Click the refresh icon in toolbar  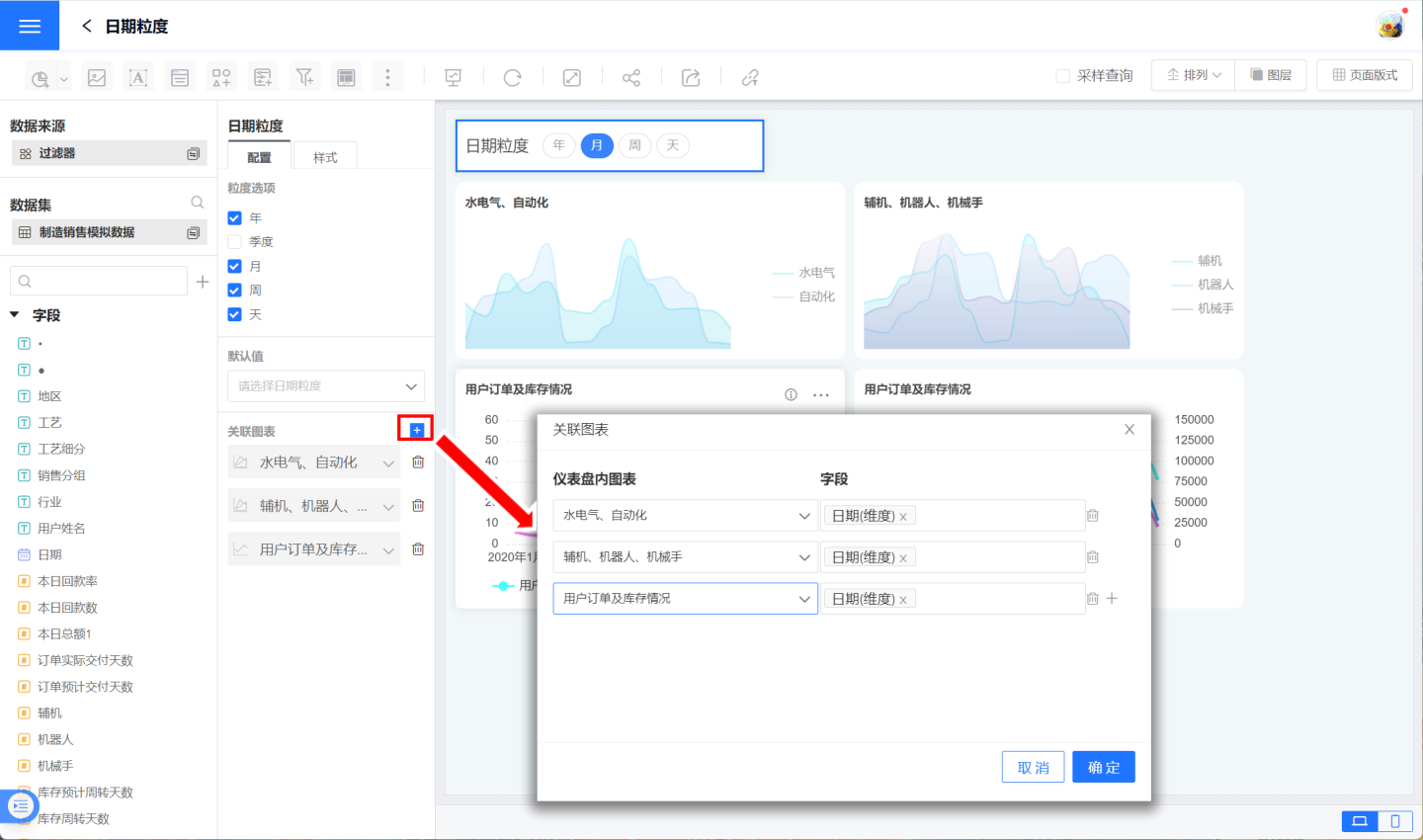click(x=512, y=77)
